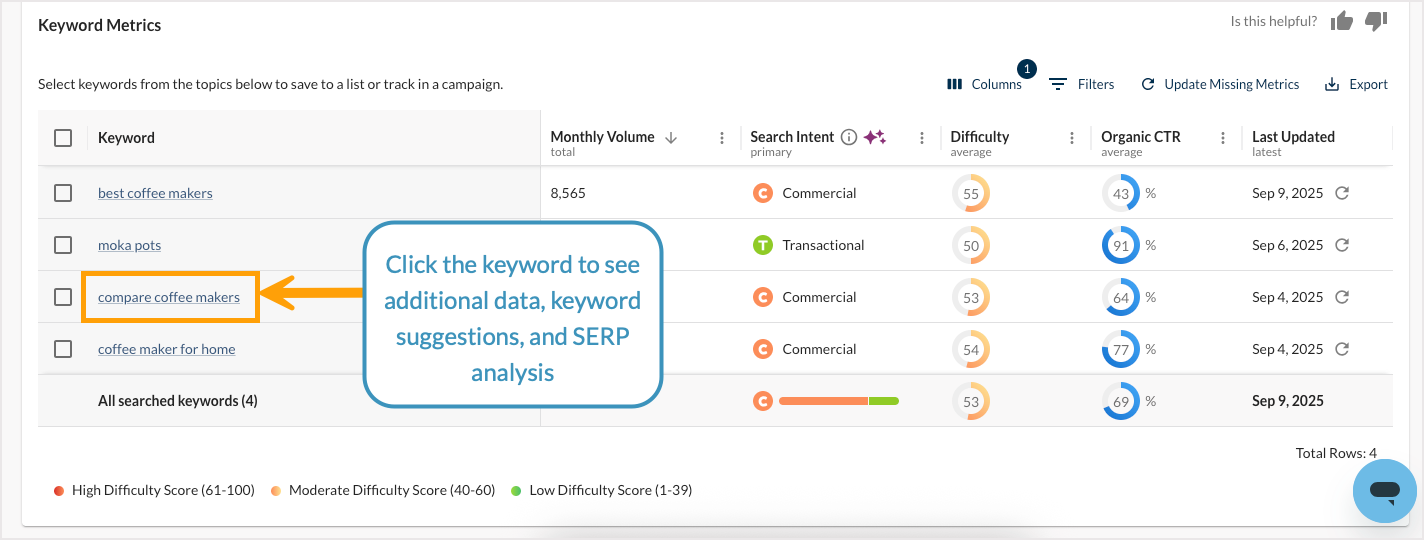Refresh the best coffee makers row

coord(1342,193)
